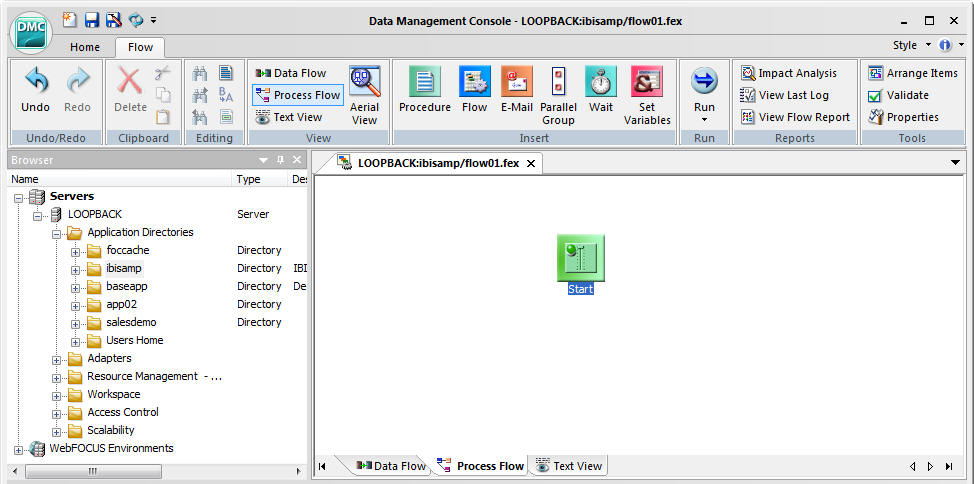Open the quick access toolbar customize arrow
974x484 pixels.
pyautogui.click(x=153, y=21)
